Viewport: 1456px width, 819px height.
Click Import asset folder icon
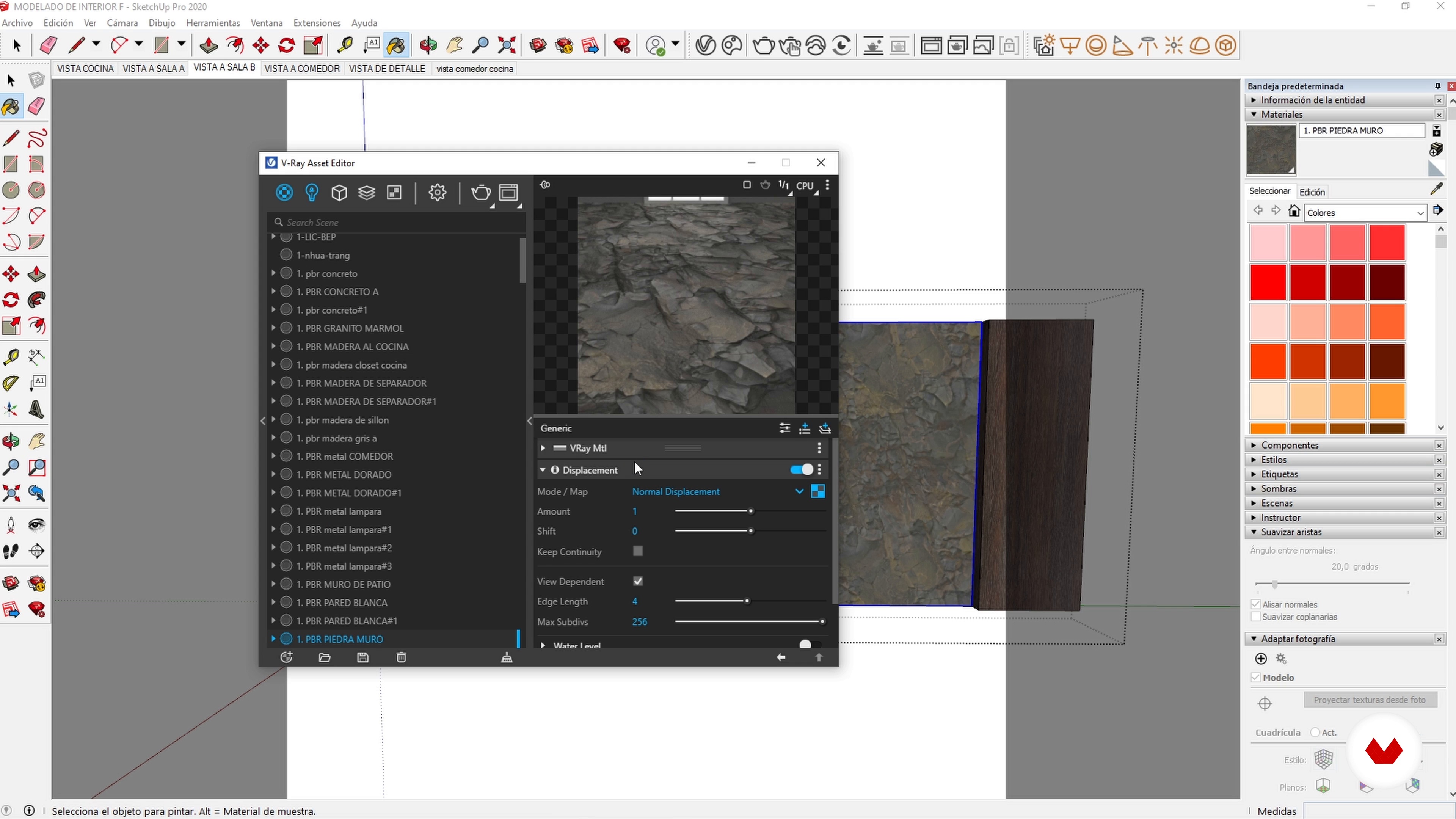pyautogui.click(x=325, y=657)
